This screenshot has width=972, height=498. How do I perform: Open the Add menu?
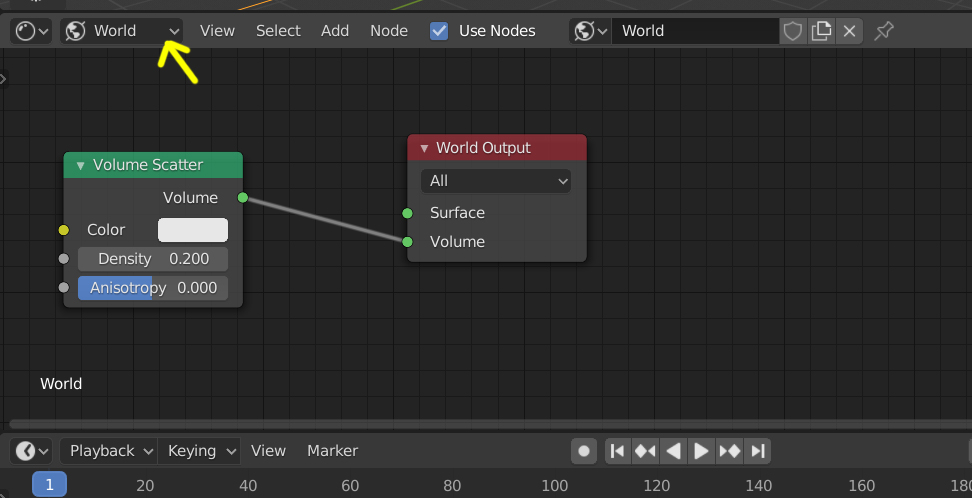(335, 31)
